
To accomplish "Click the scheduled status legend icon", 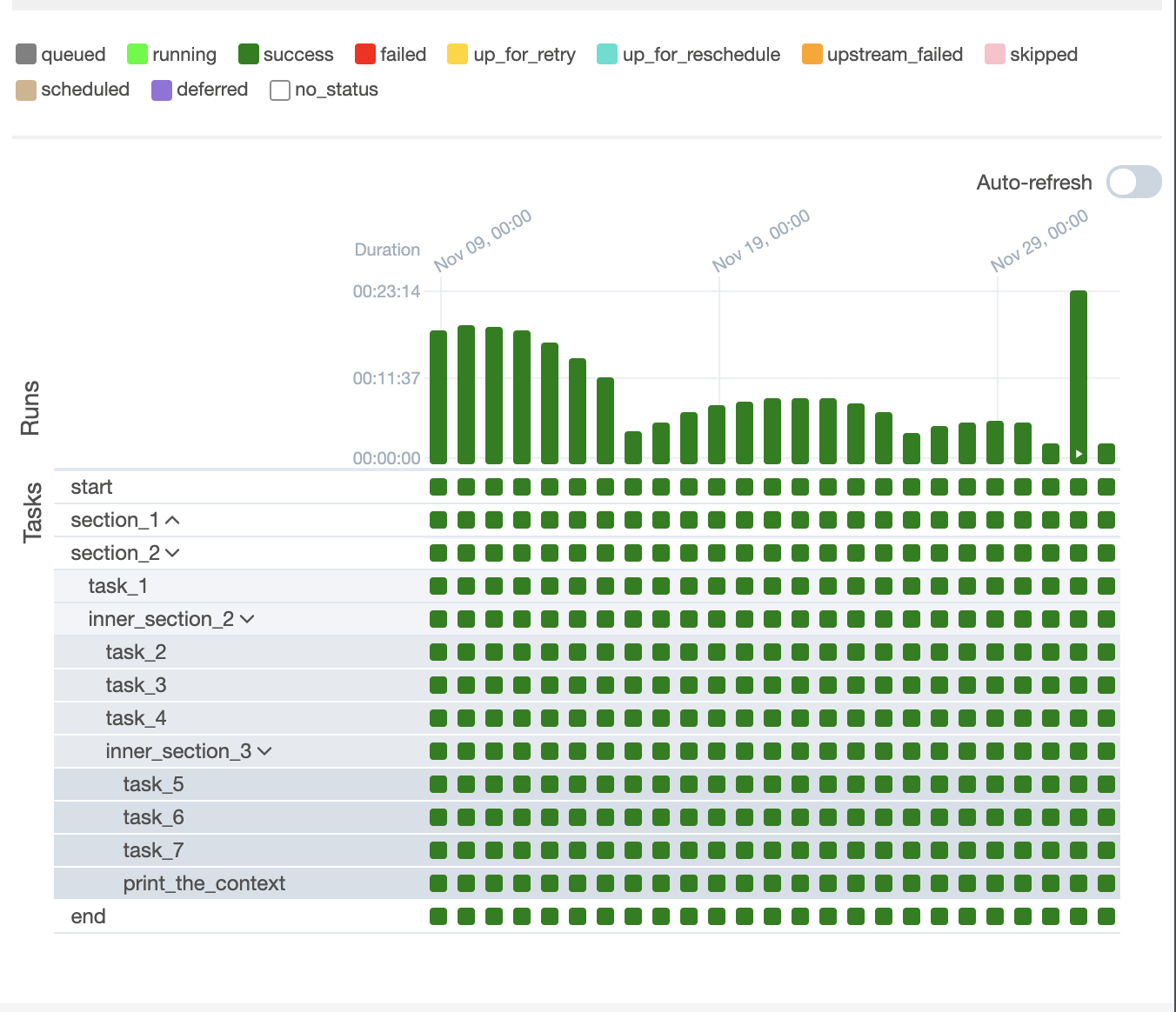I will pos(25,89).
